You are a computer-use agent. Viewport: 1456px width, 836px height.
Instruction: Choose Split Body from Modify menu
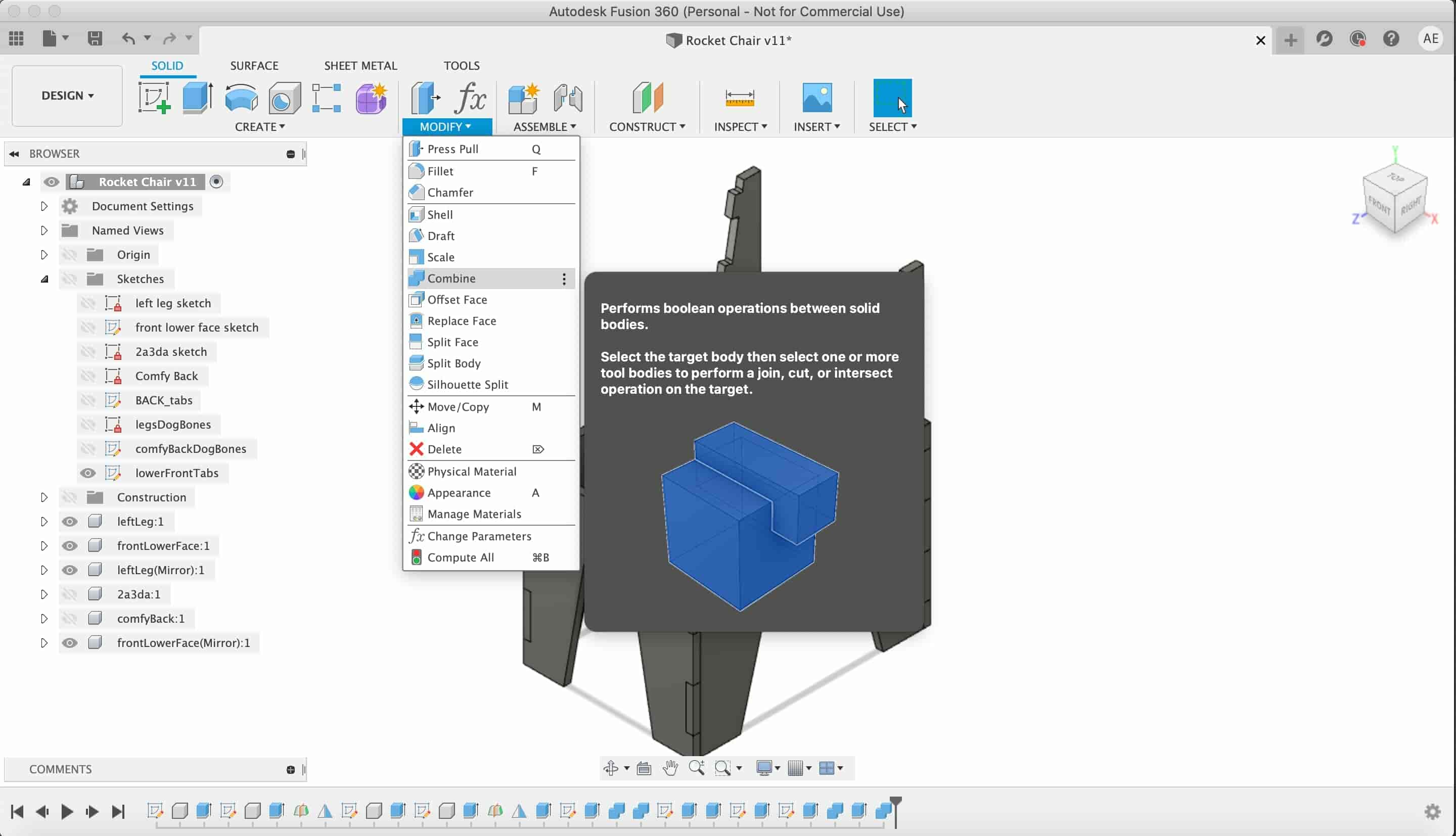click(x=491, y=363)
